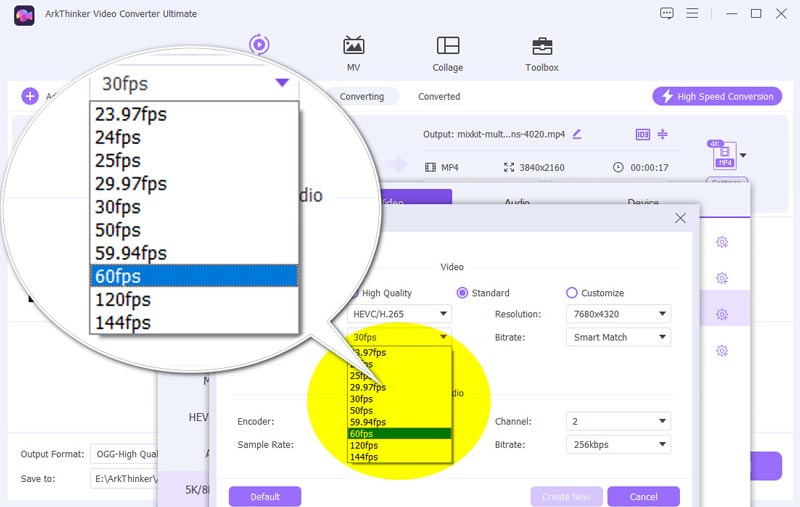800x507 pixels.
Task: Click the Cancel button
Action: (x=643, y=496)
